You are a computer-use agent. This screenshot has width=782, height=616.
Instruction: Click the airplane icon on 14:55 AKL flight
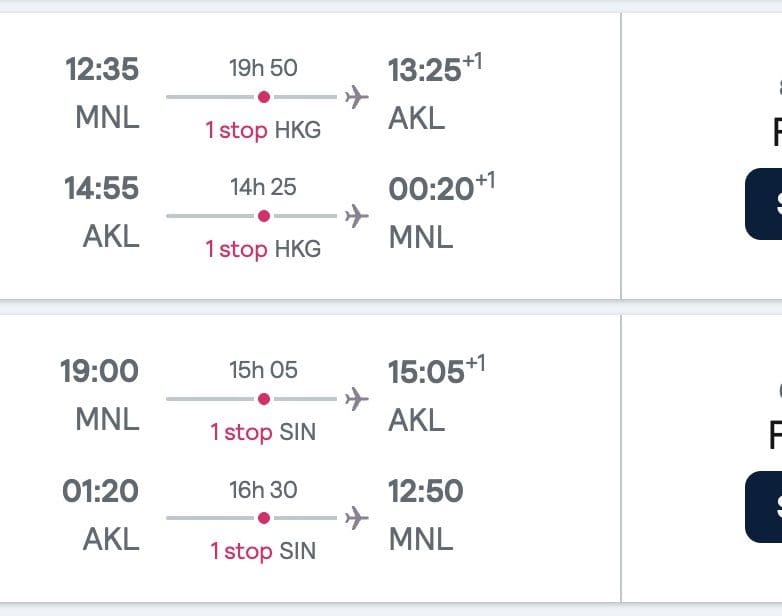tap(356, 216)
